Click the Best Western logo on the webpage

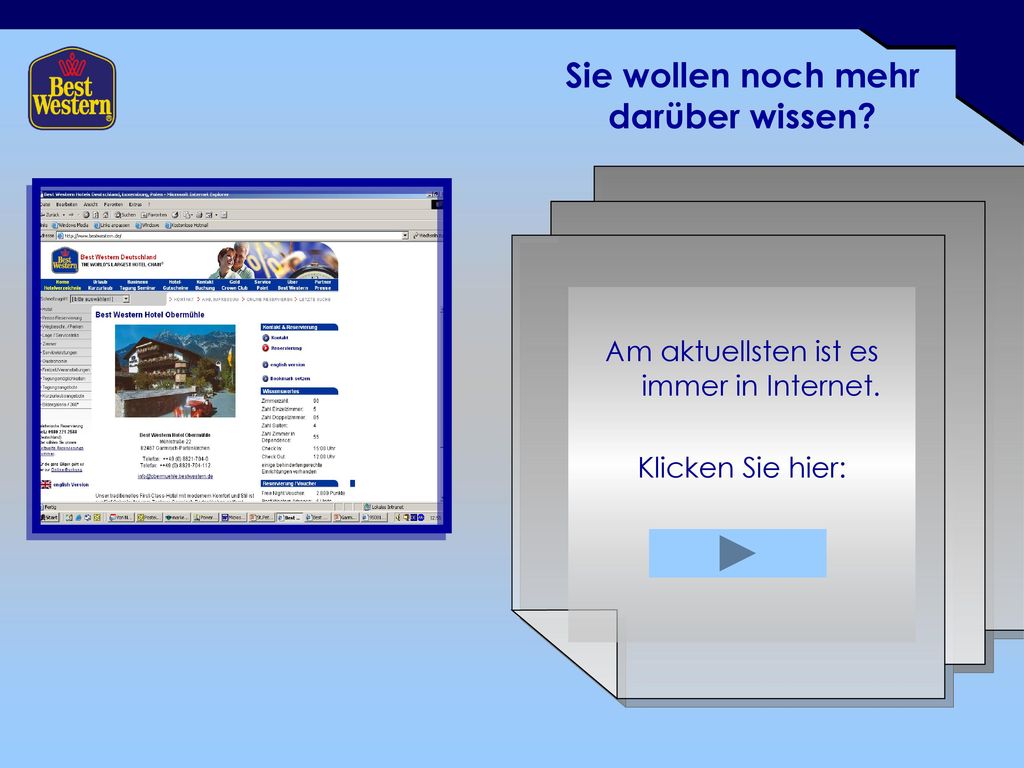pos(65,261)
